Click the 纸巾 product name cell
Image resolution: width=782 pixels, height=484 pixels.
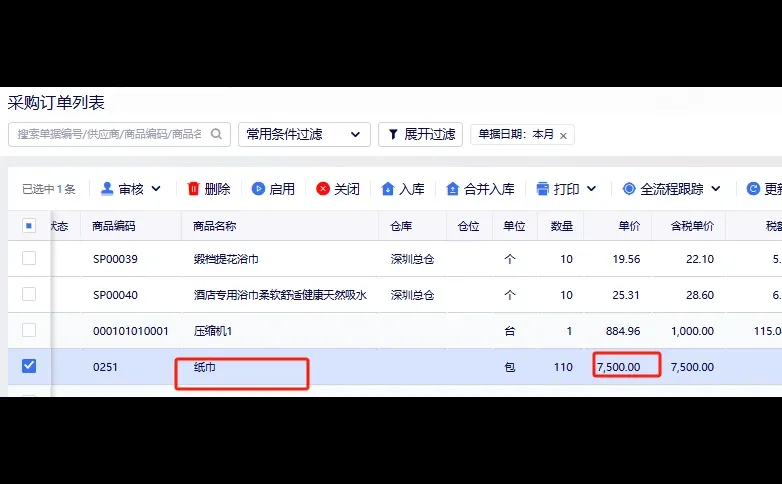click(x=204, y=367)
